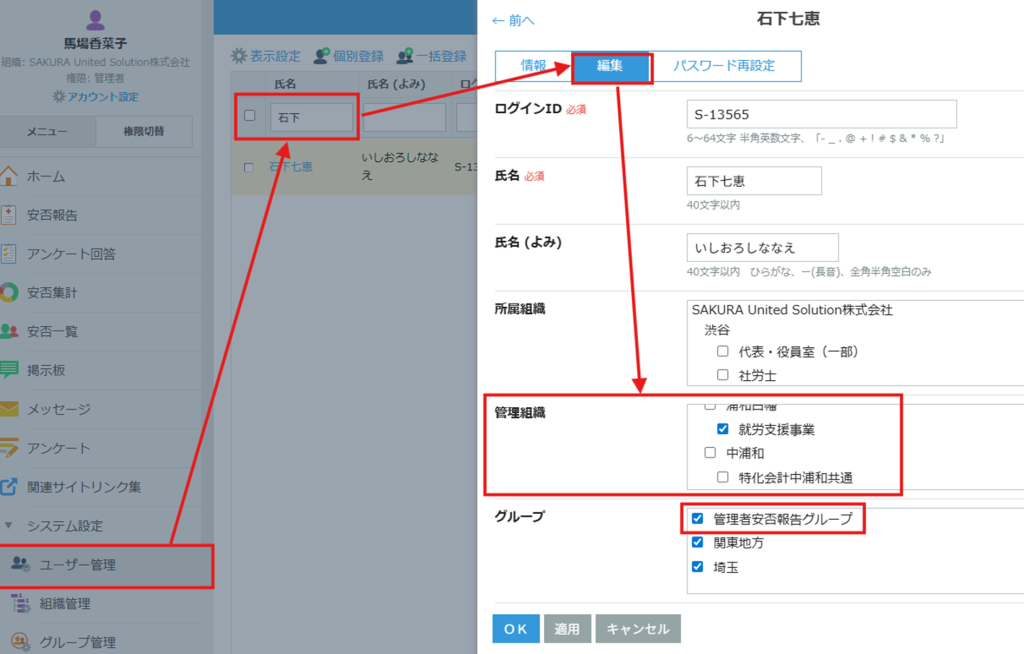Image resolution: width=1024 pixels, height=654 pixels.
Task: Open the アカウント設定 link
Action: tap(96, 97)
